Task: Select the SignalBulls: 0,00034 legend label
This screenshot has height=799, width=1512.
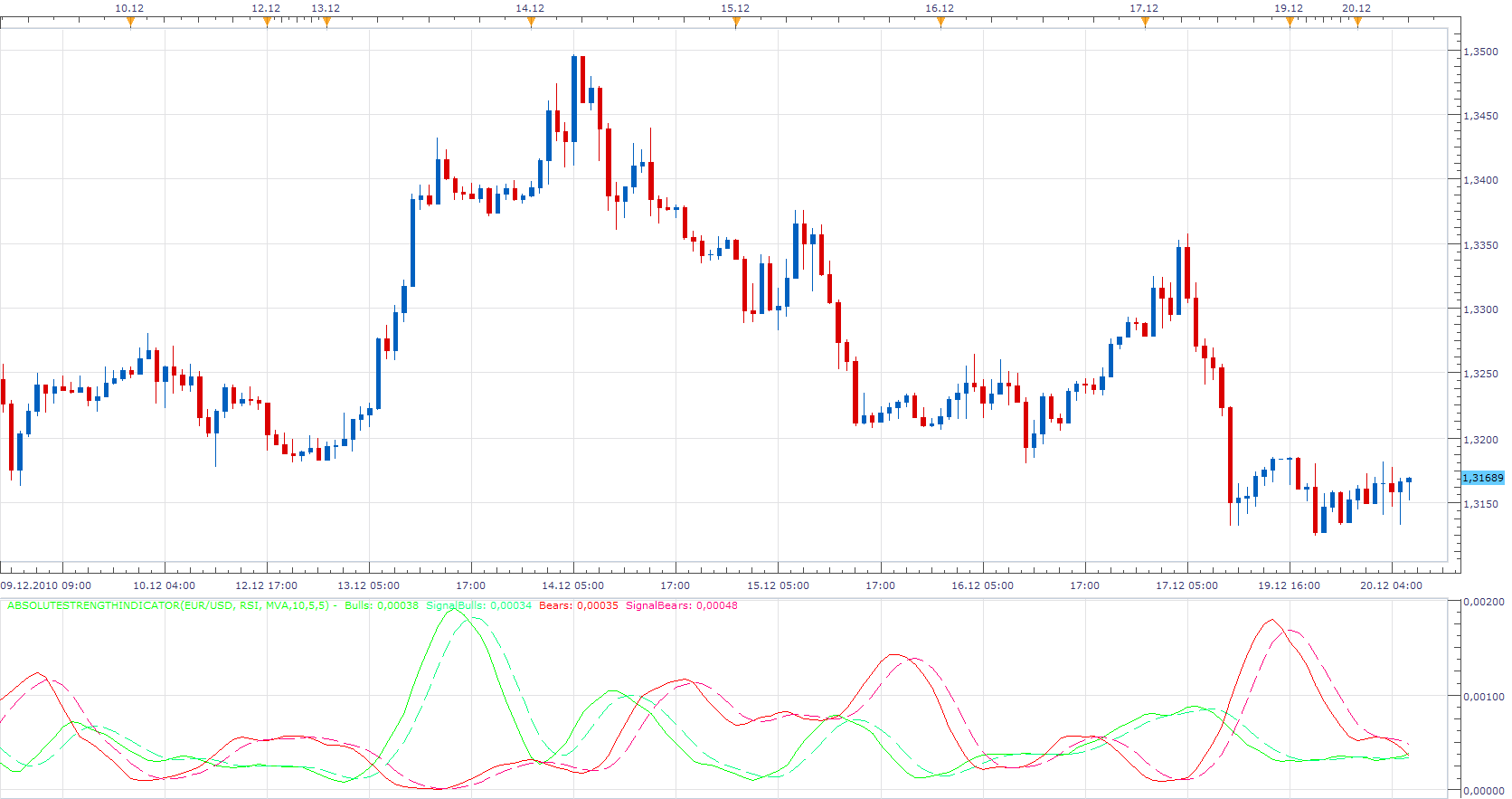Action: (479, 605)
